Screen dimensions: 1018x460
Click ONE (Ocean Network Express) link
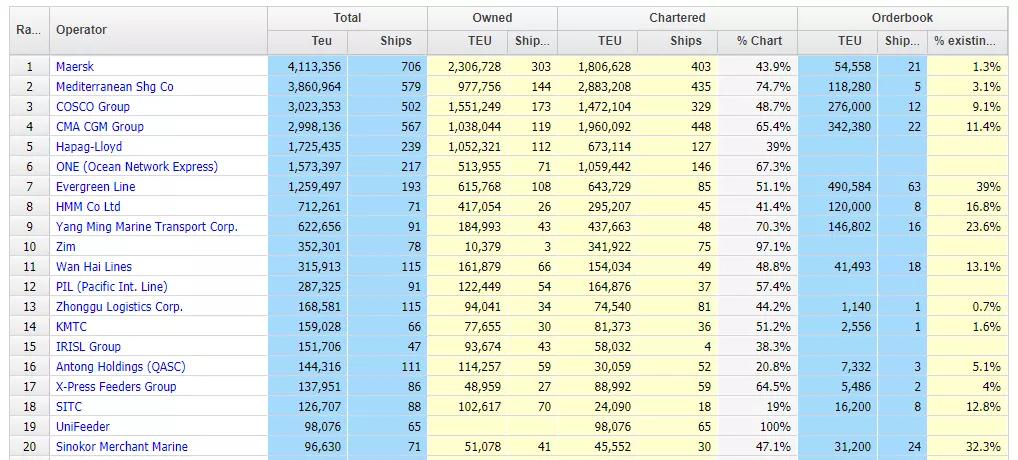[x=136, y=167]
